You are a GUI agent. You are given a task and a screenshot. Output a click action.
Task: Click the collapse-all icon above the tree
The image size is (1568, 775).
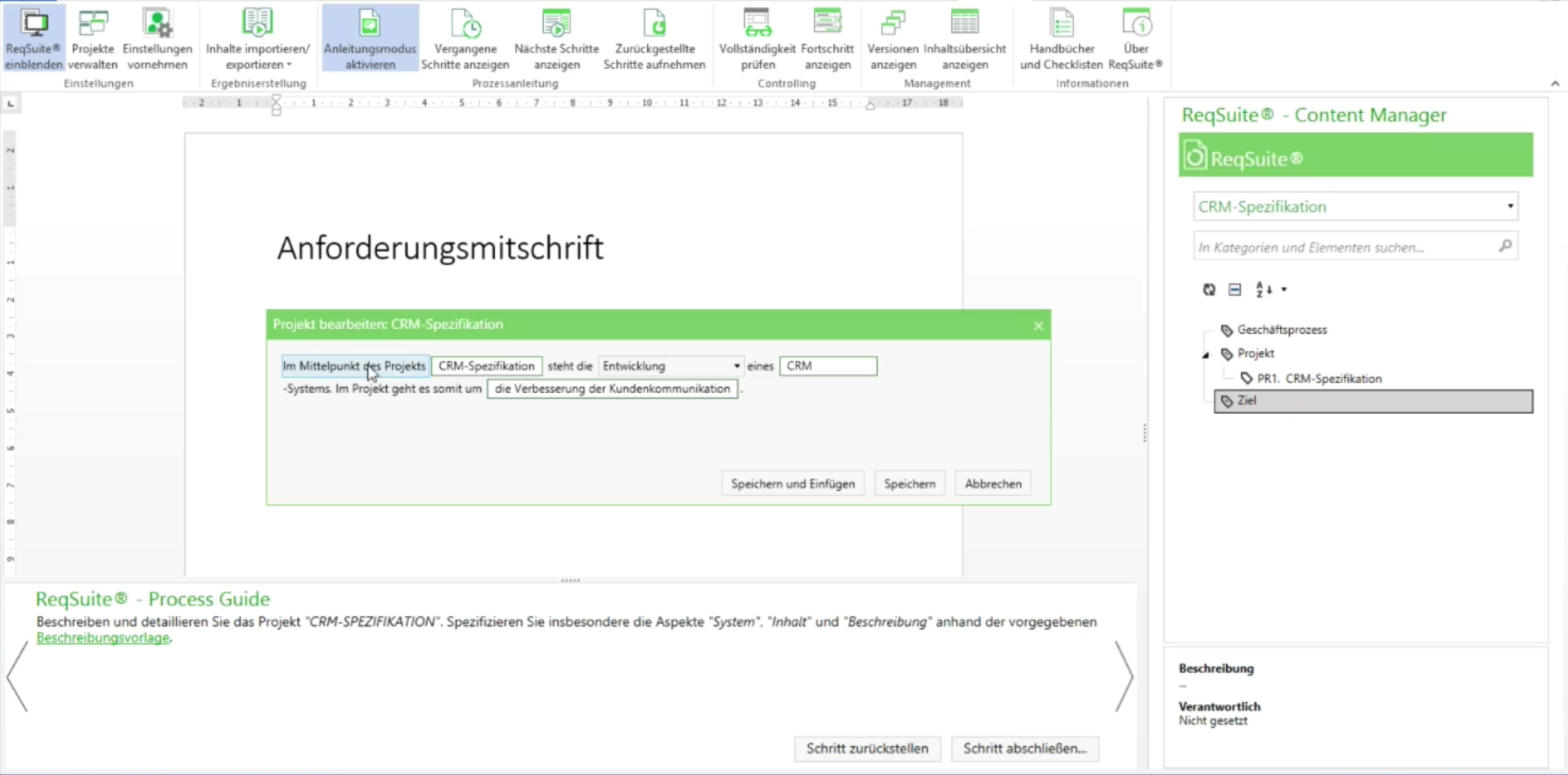pos(1235,290)
